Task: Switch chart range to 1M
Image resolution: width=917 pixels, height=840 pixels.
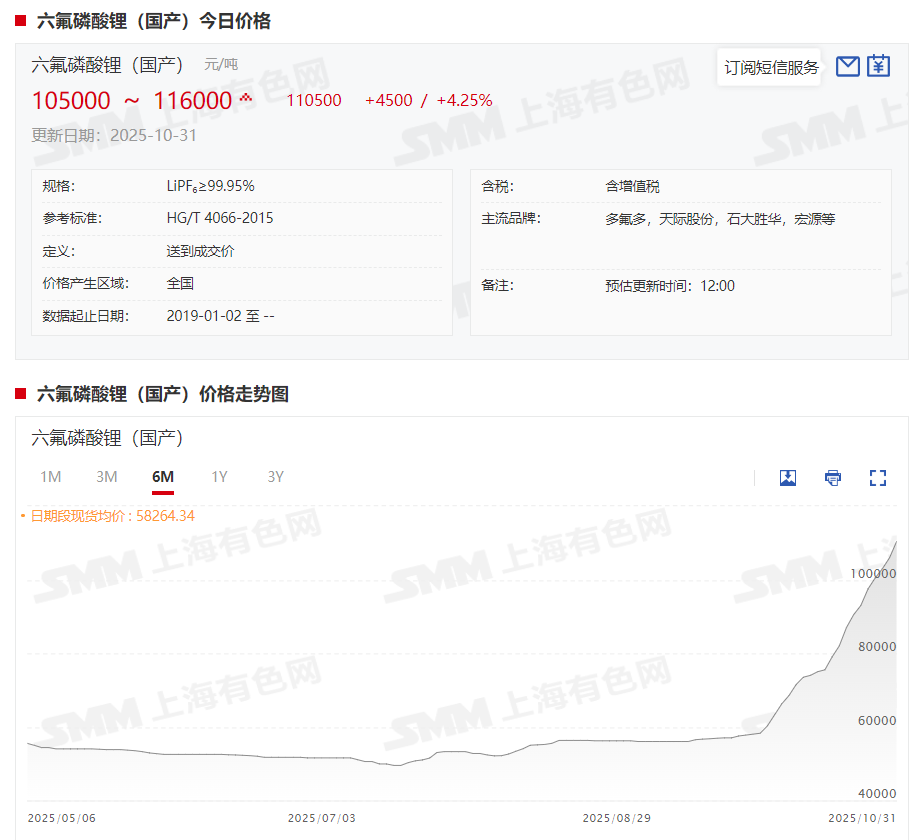Action: click(x=50, y=477)
